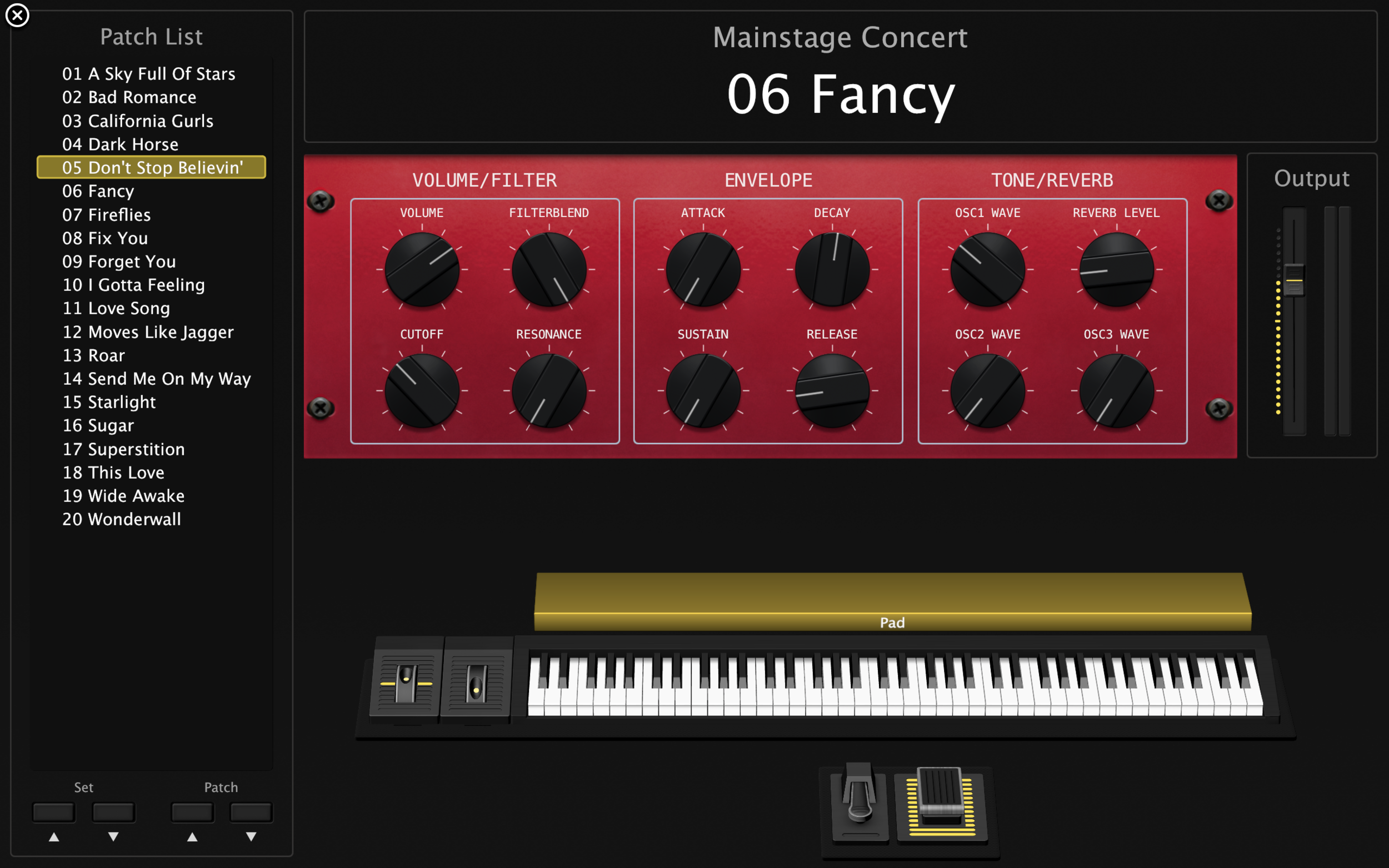Click the large 06 Fancy patch title
Screen dimensions: 1389x868
[x=841, y=95]
